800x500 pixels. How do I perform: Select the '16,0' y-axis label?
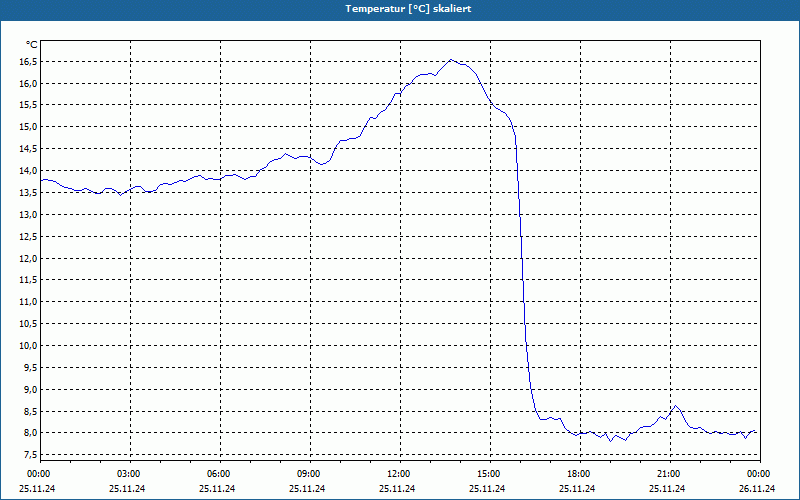(28, 84)
